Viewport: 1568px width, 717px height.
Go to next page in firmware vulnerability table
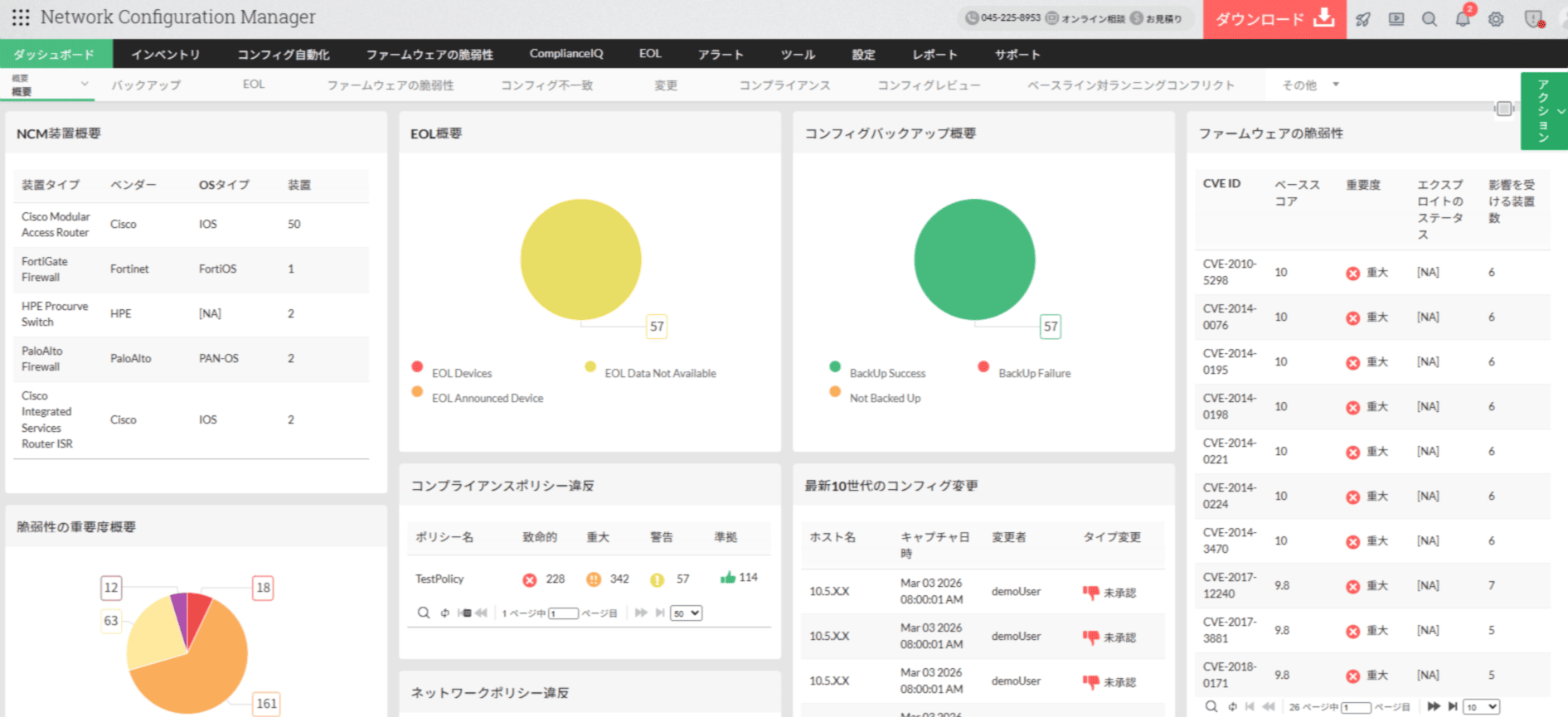point(1433,706)
